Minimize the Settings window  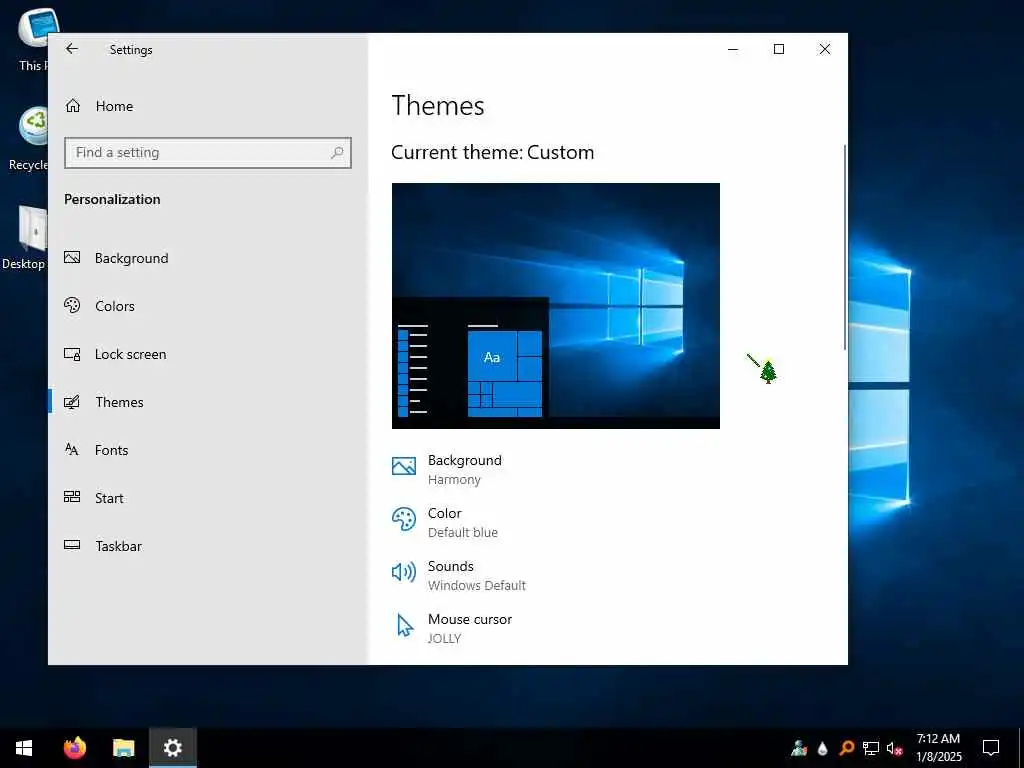pos(733,49)
